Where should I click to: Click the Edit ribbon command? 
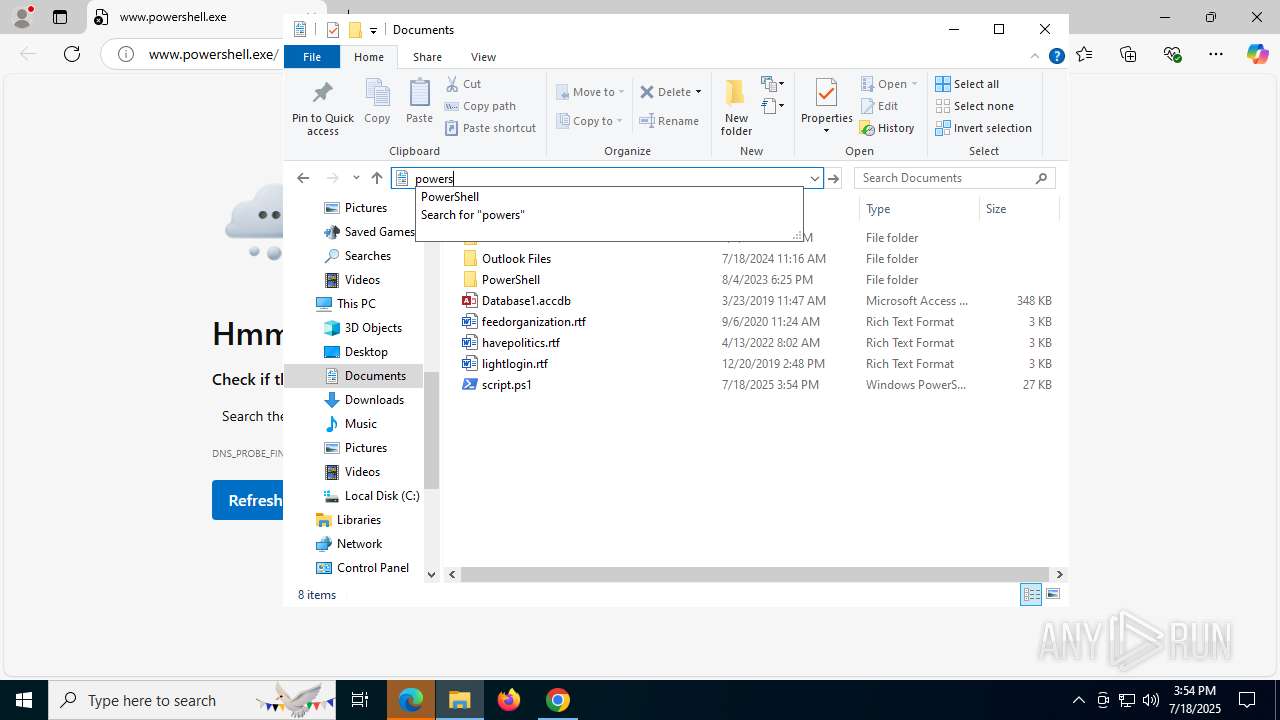tap(879, 106)
